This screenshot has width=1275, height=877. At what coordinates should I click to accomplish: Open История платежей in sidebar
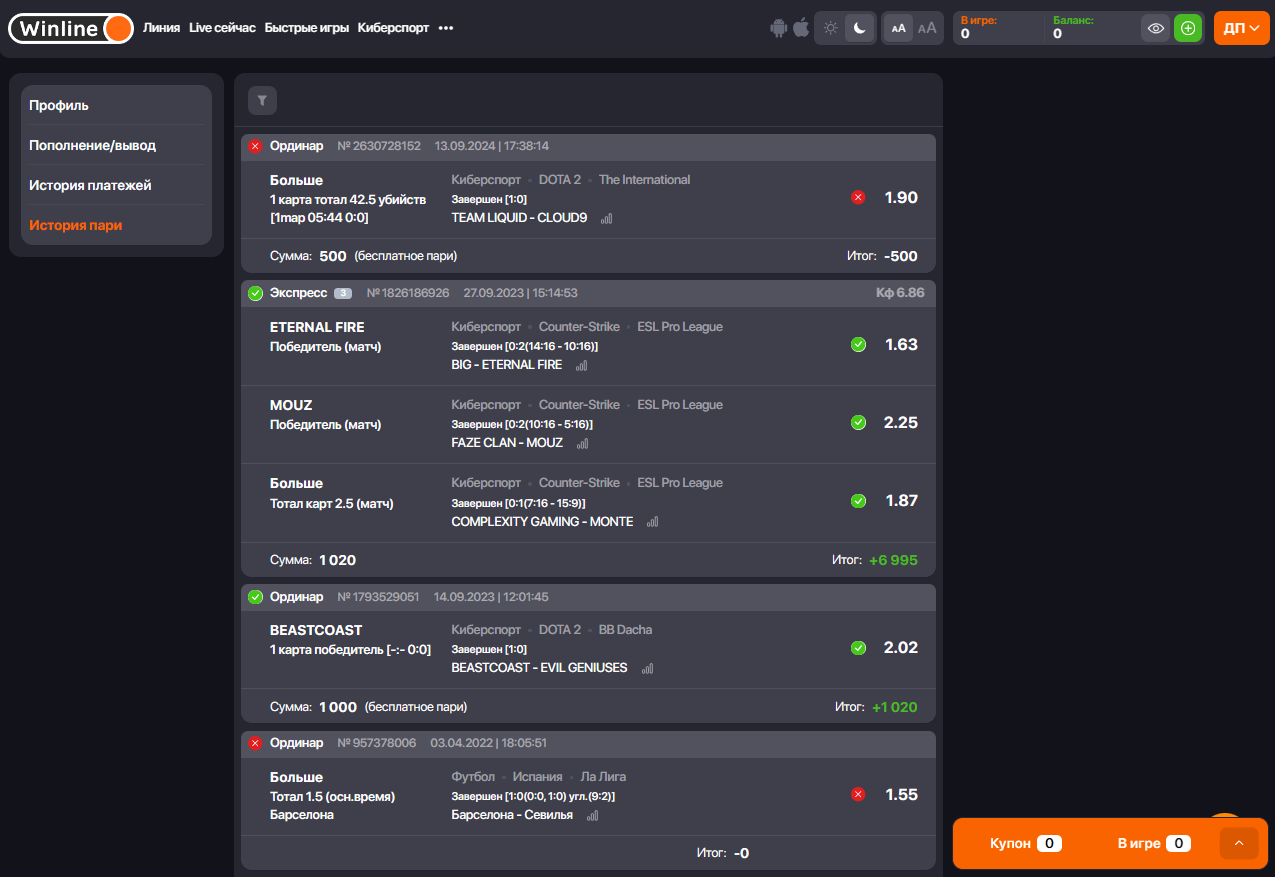90,185
